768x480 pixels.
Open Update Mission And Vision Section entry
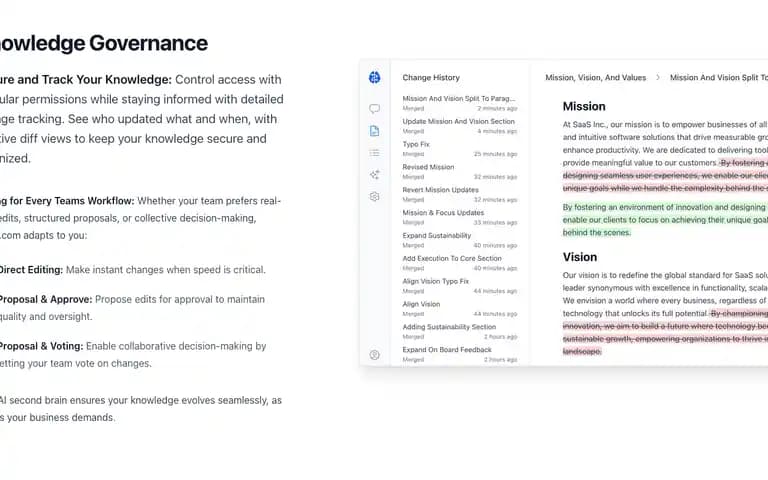(x=459, y=126)
